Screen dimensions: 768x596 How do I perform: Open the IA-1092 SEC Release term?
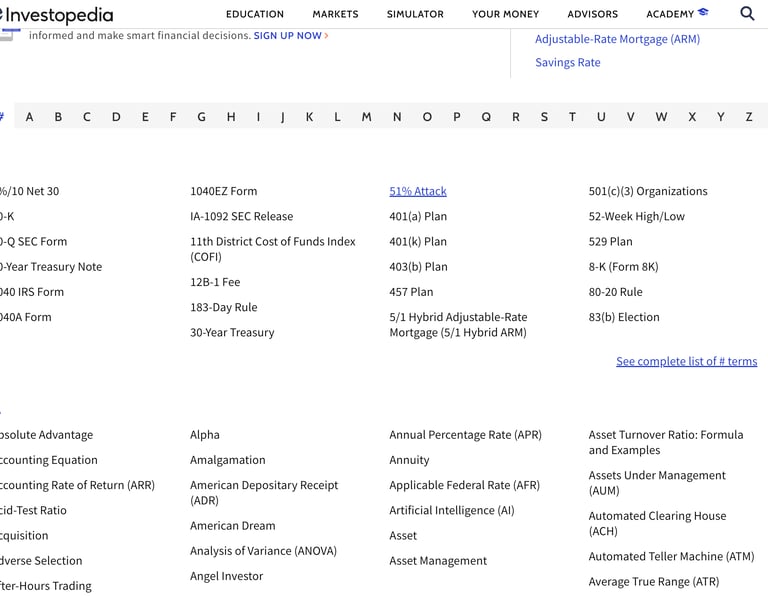[x=241, y=216]
